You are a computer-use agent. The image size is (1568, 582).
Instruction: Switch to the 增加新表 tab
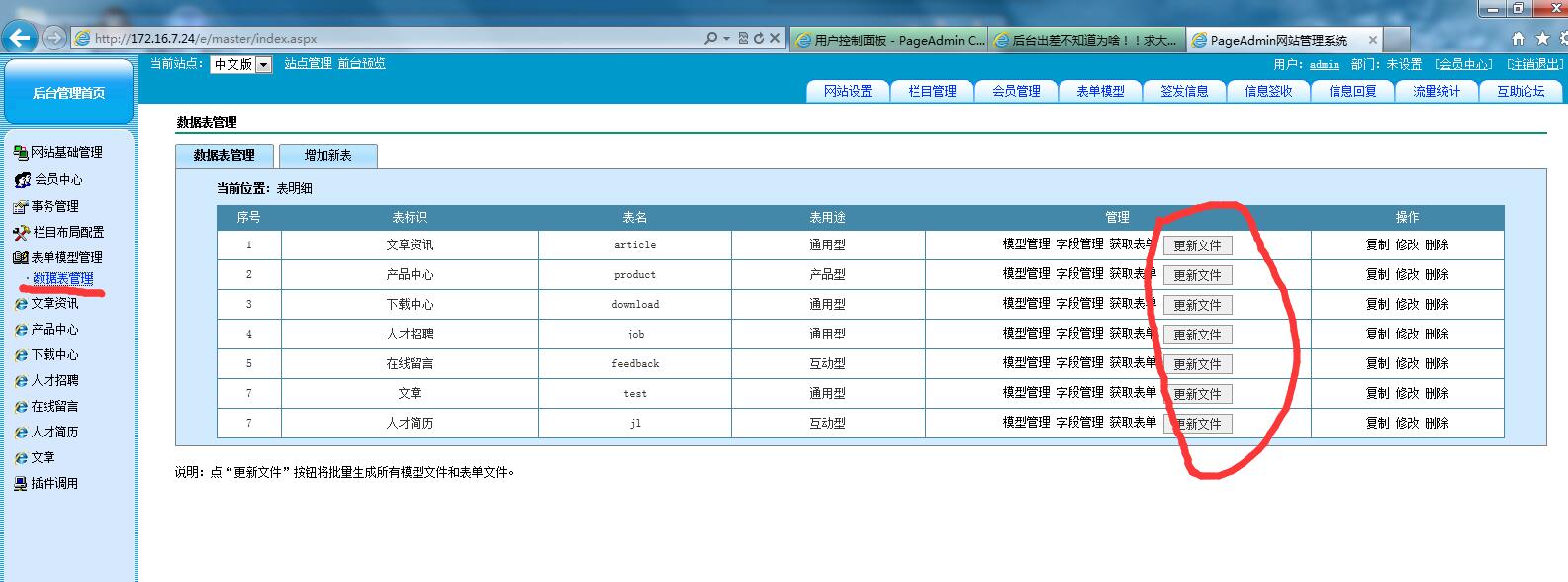[327, 155]
